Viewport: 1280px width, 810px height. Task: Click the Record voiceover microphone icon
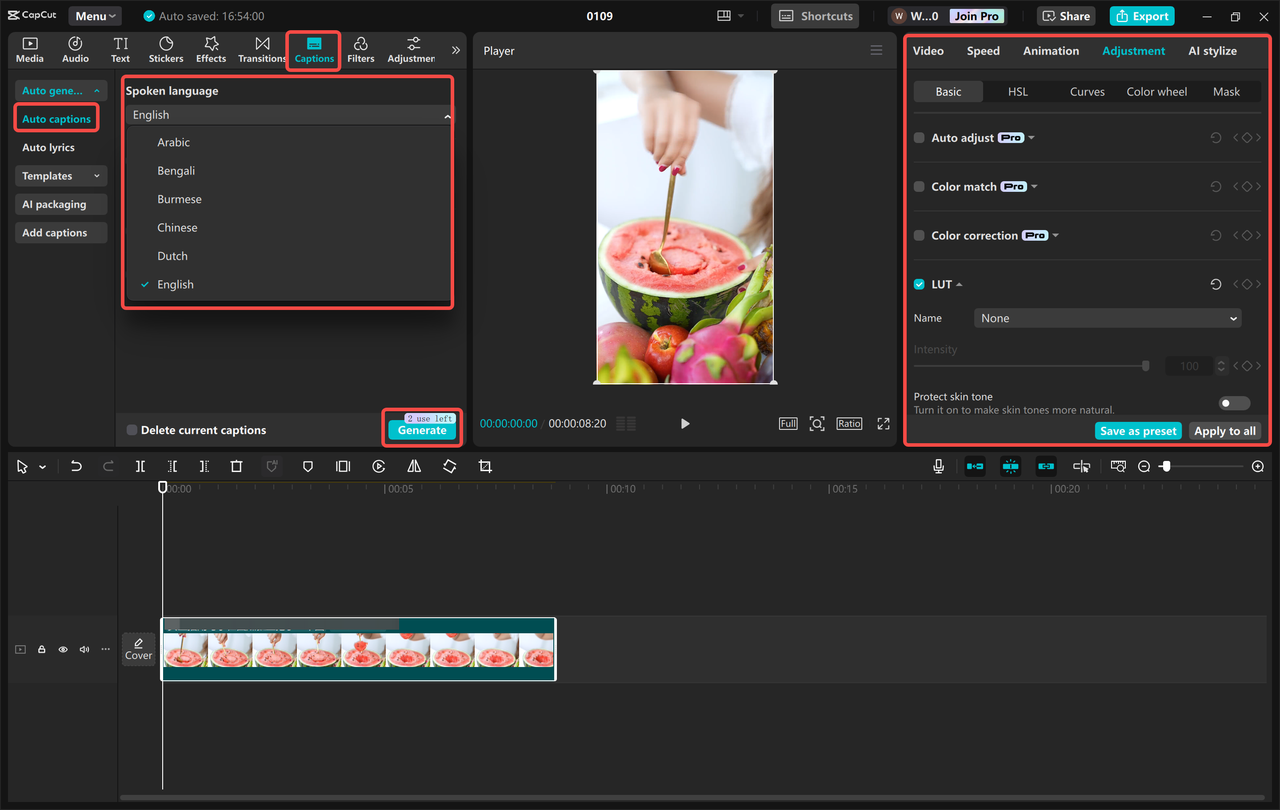click(937, 466)
